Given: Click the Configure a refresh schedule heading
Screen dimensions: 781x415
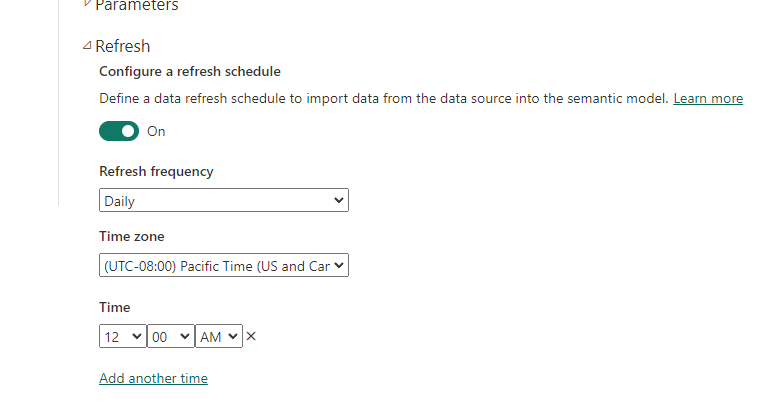Looking at the screenshot, I should pyautogui.click(x=190, y=72).
